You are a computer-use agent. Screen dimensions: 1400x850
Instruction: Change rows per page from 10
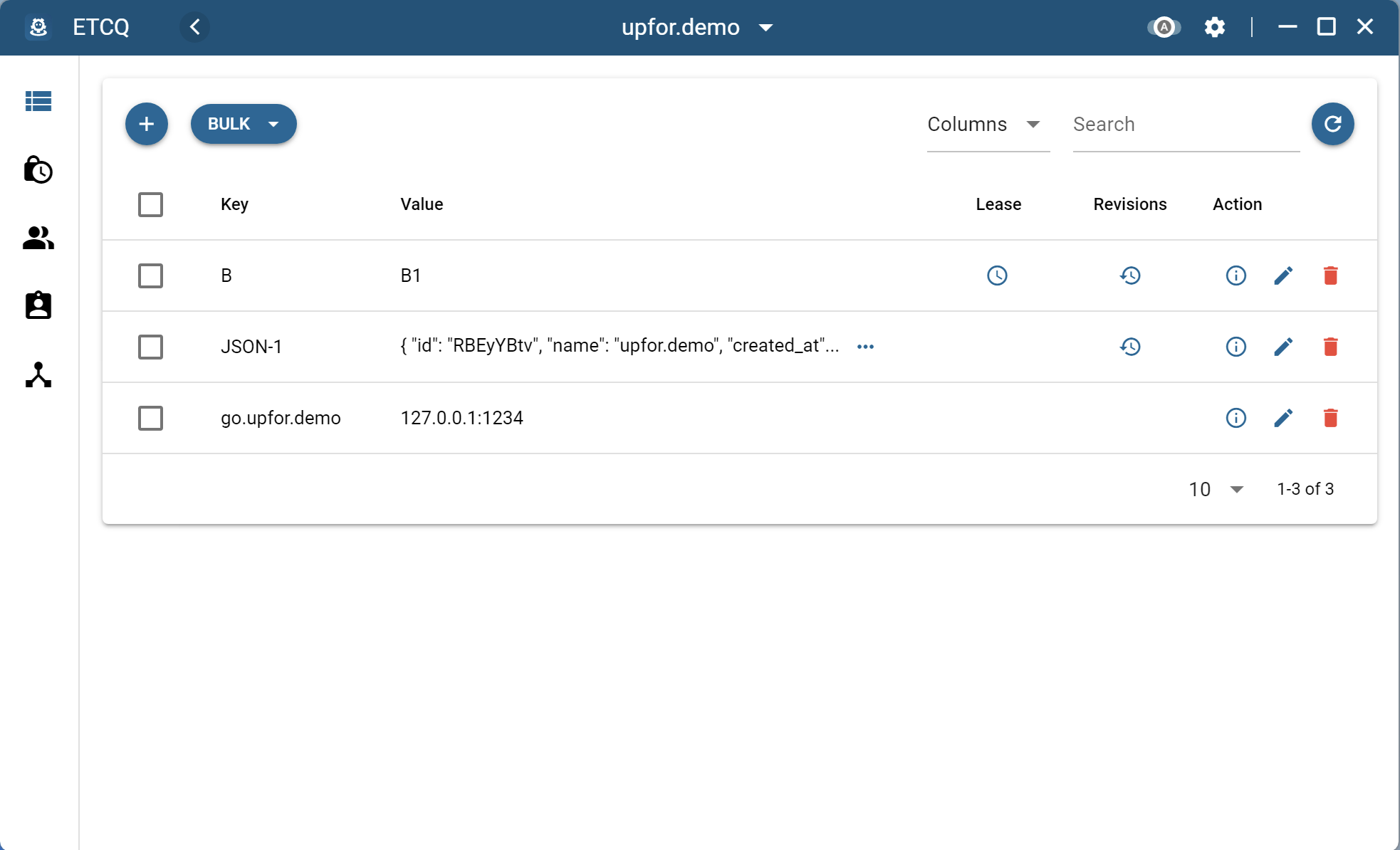pos(1216,489)
